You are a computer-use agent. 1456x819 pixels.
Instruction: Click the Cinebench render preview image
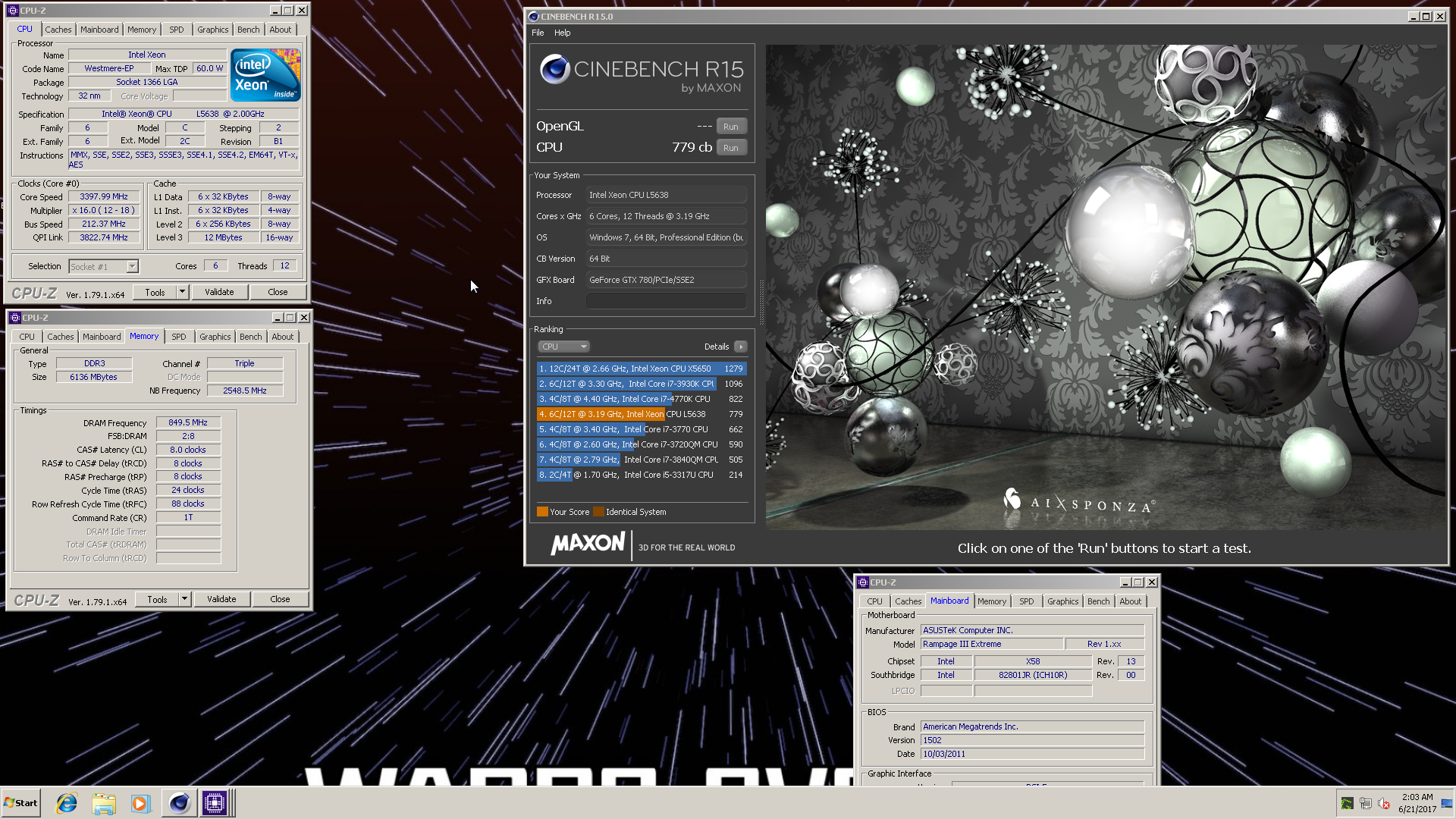(x=1104, y=287)
